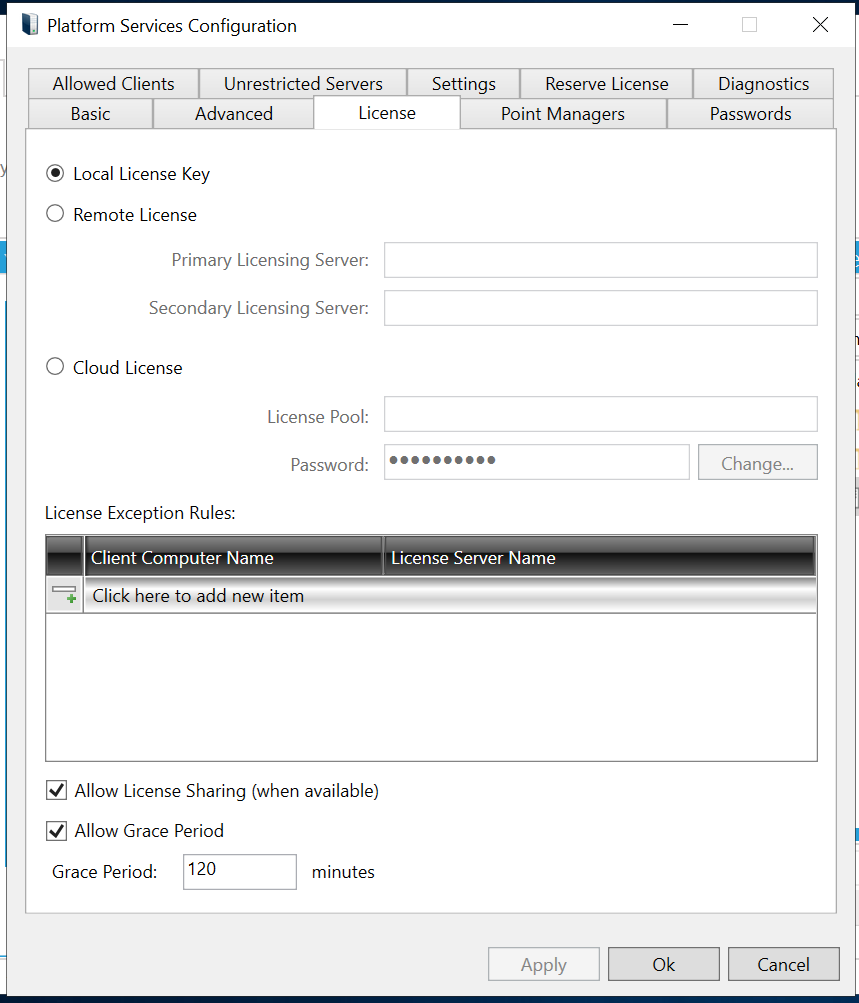Click the Platform Services Configuration app icon
Screen dimensions: 859x1003
coord(30,25)
